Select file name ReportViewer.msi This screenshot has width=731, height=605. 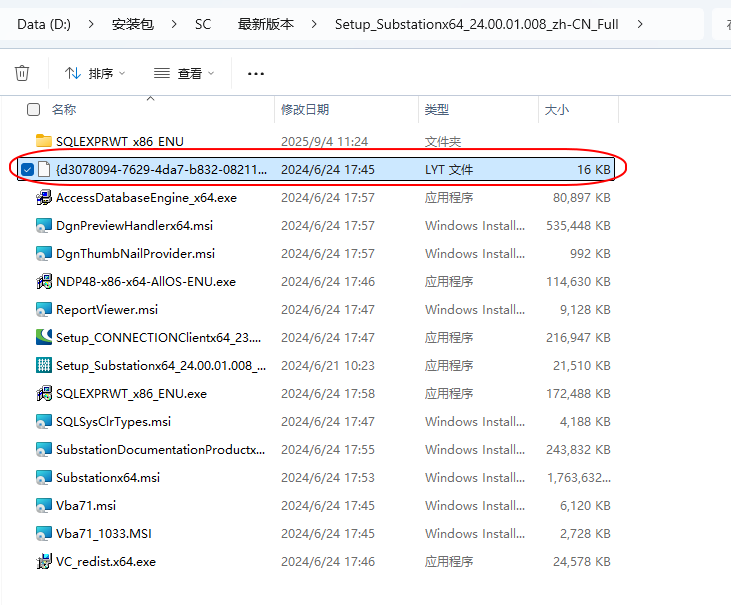[x=107, y=309]
